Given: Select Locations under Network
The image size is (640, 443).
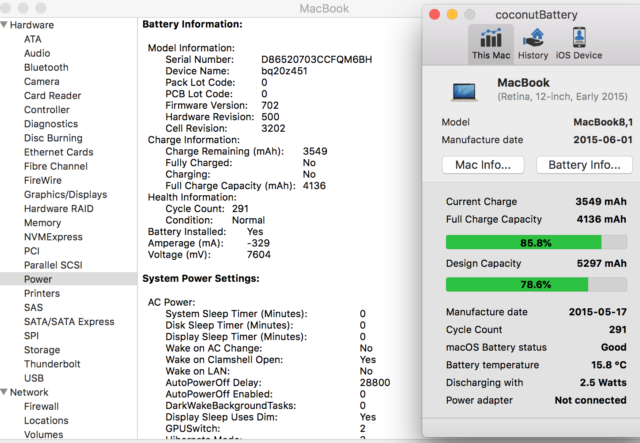Looking at the screenshot, I should pos(46,421).
